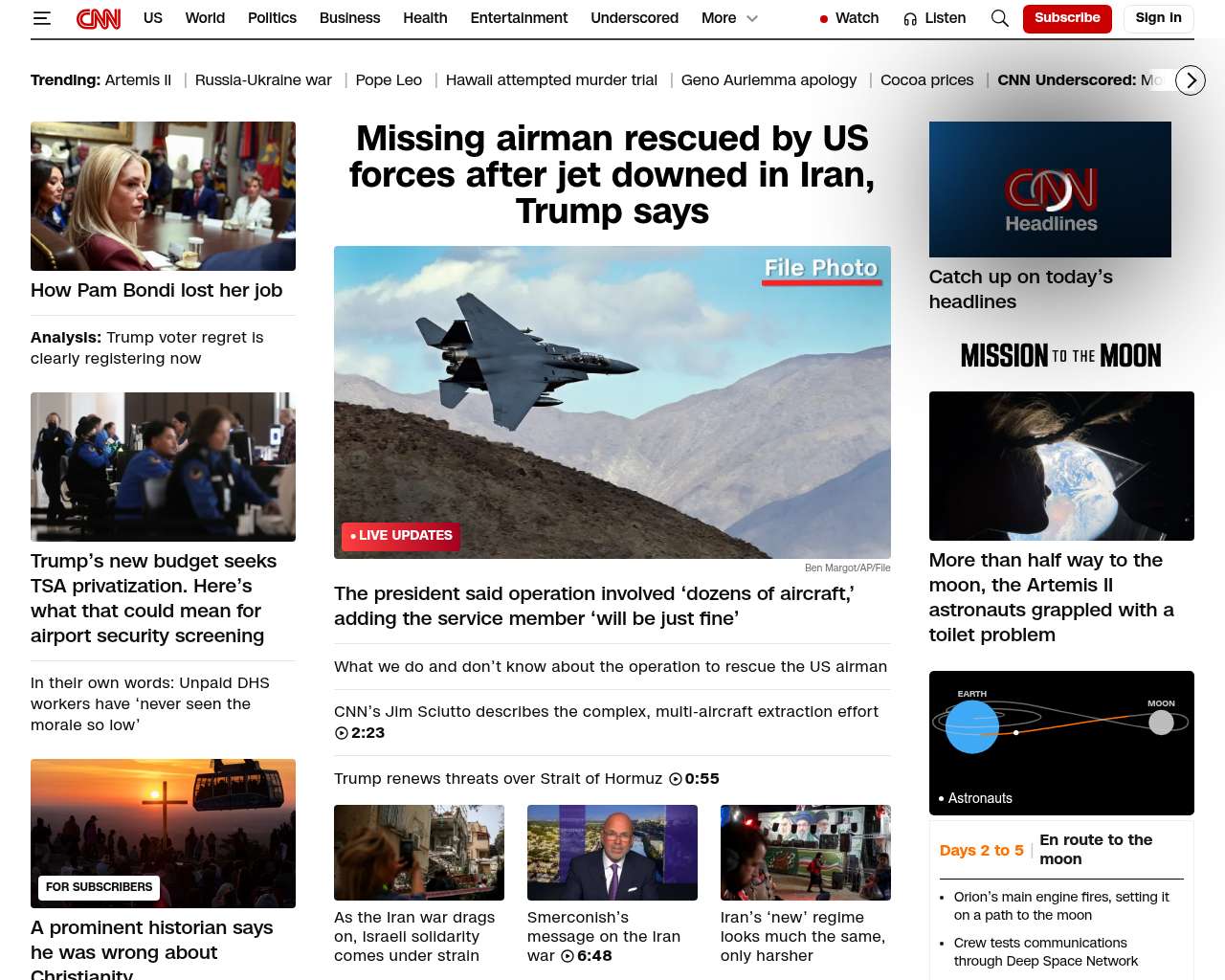Open the Entertainment section
The width and height of the screenshot is (1225, 980).
pyautogui.click(x=519, y=18)
